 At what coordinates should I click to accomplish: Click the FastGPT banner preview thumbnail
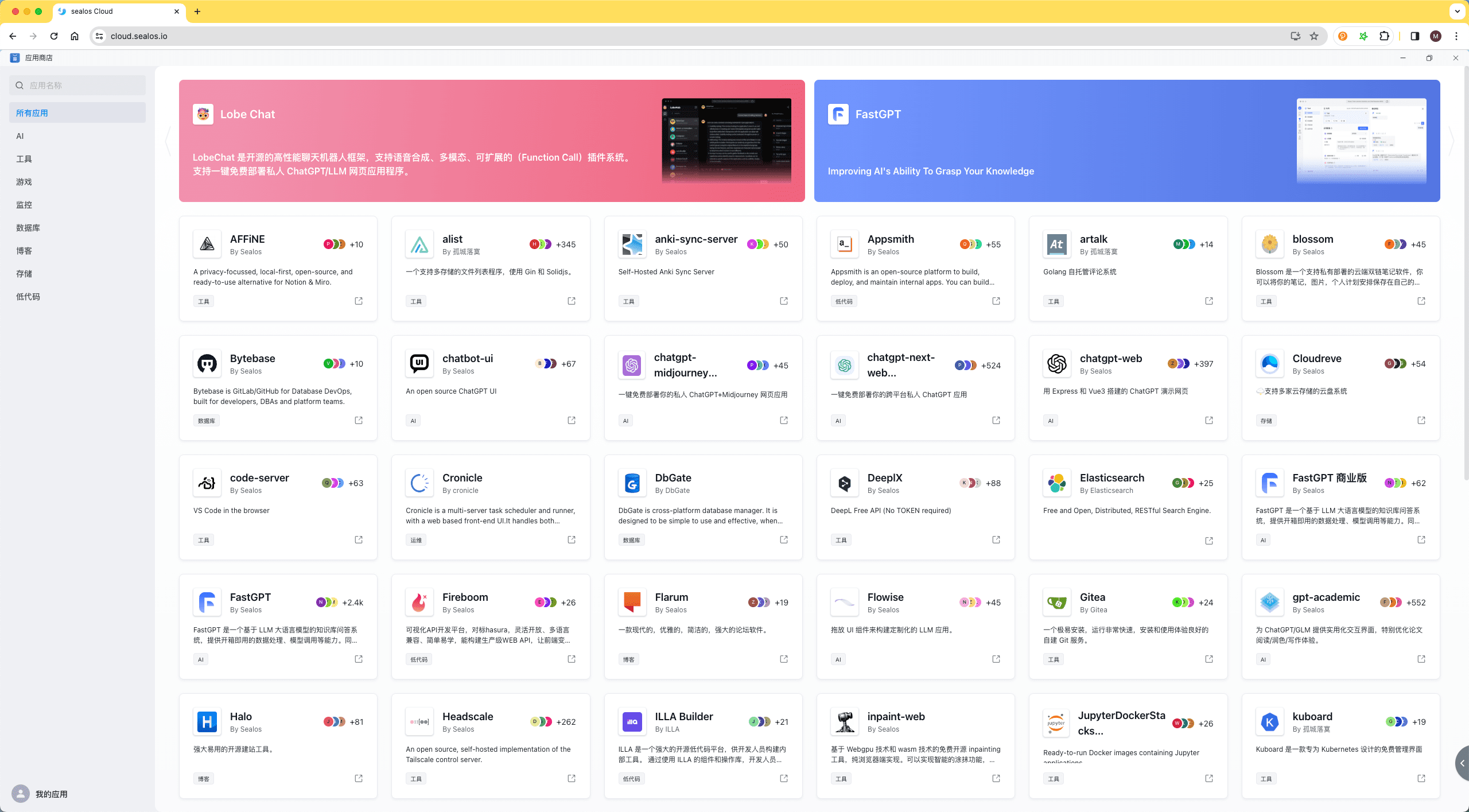point(1361,141)
